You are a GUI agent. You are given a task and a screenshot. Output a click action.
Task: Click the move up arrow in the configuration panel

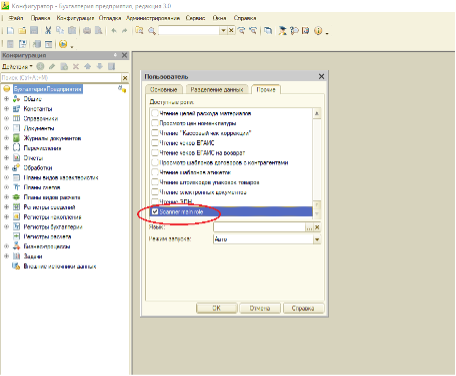tap(87, 66)
